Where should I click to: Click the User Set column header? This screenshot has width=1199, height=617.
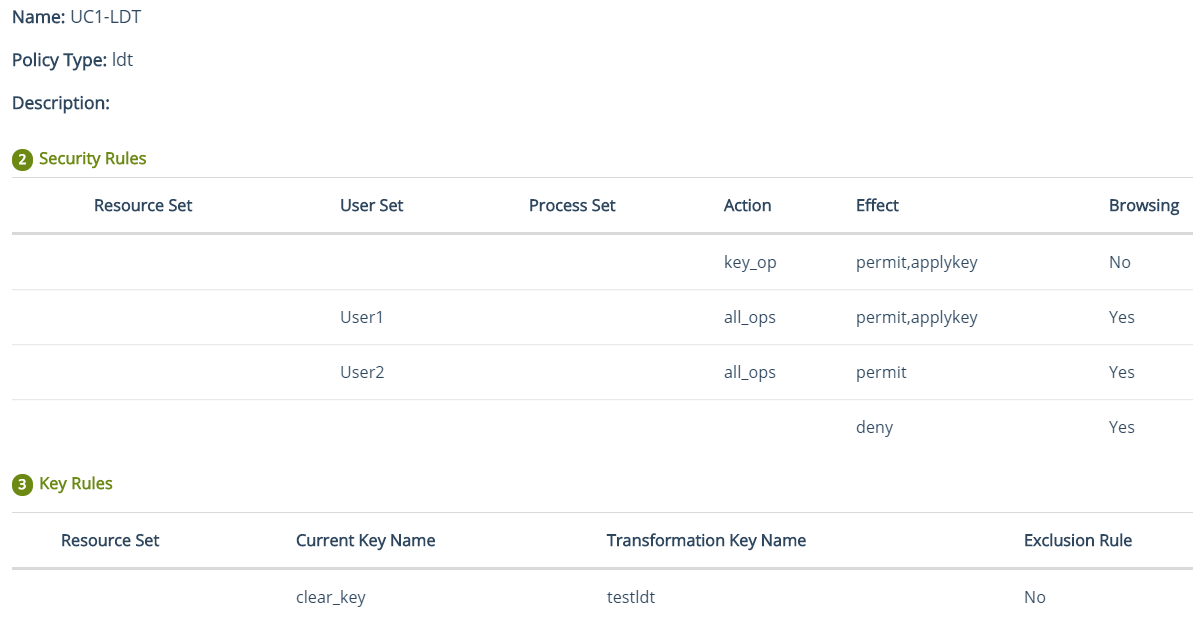click(x=371, y=206)
